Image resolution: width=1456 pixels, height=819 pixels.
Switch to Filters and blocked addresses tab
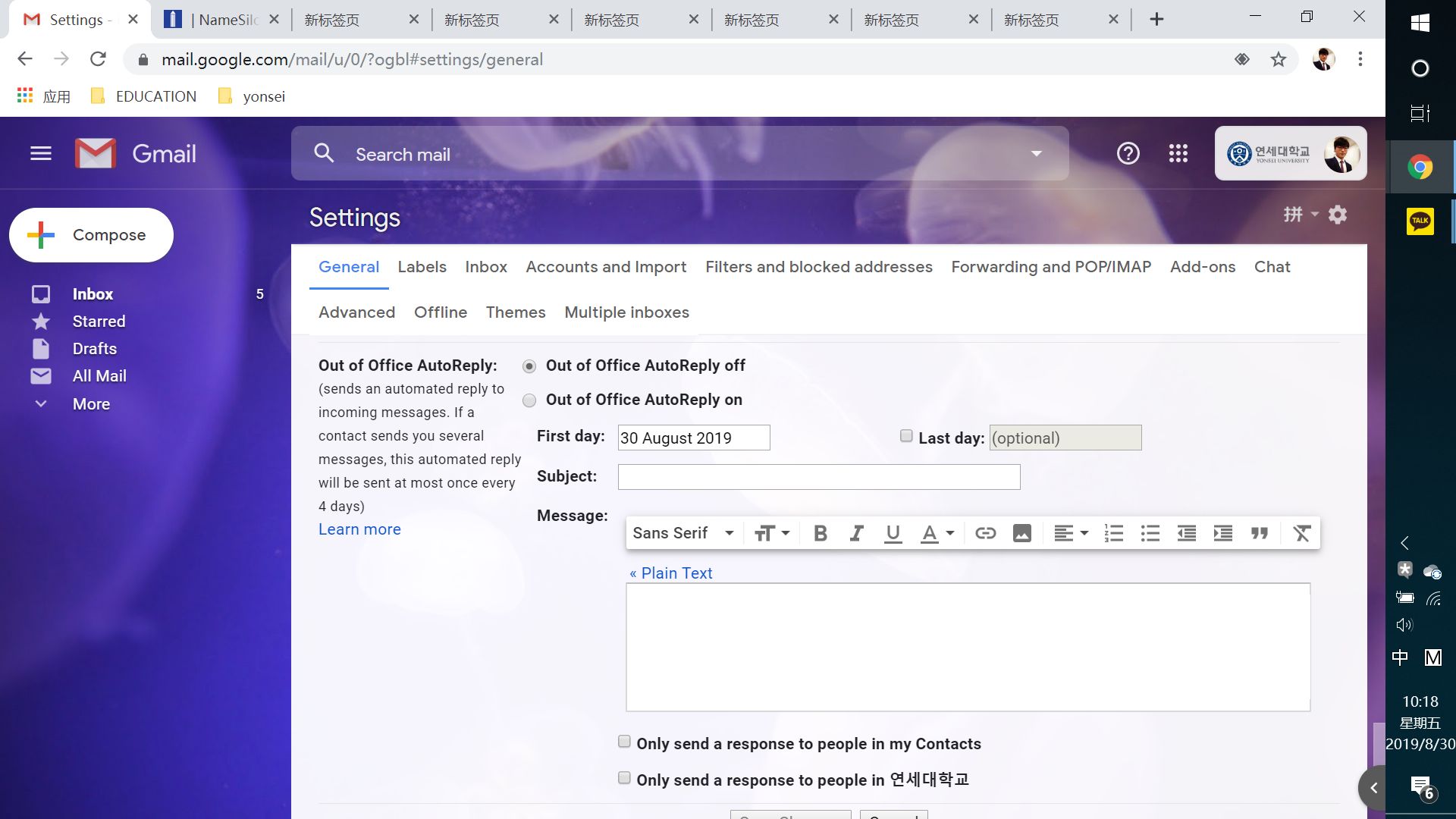[818, 267]
